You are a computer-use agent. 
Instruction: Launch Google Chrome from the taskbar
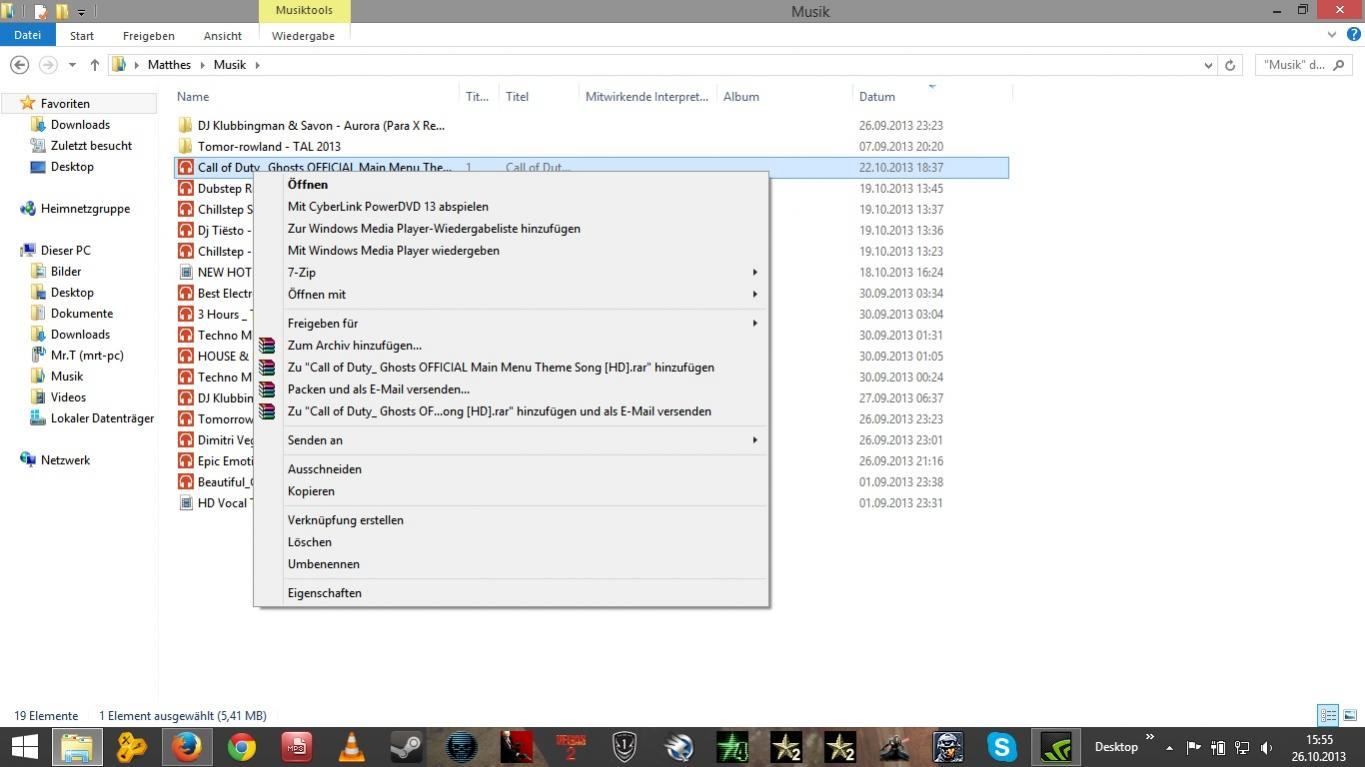tap(241, 747)
